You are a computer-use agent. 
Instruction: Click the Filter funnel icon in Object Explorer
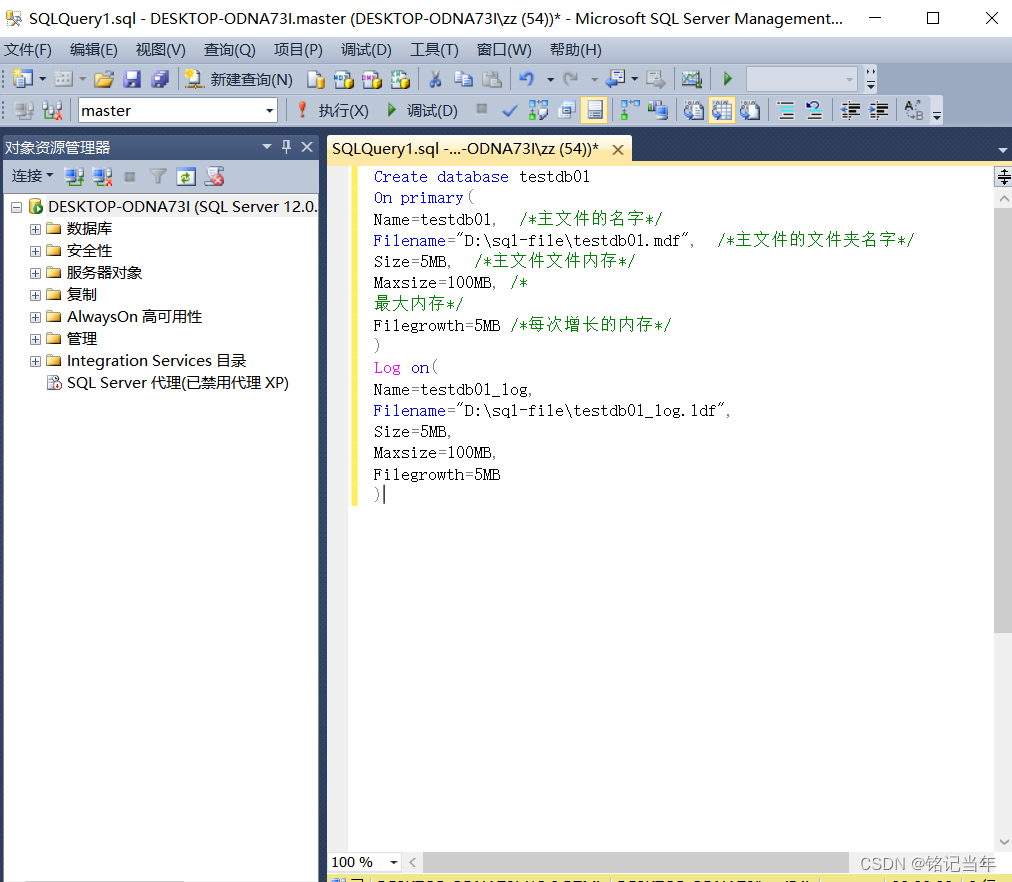pos(157,176)
